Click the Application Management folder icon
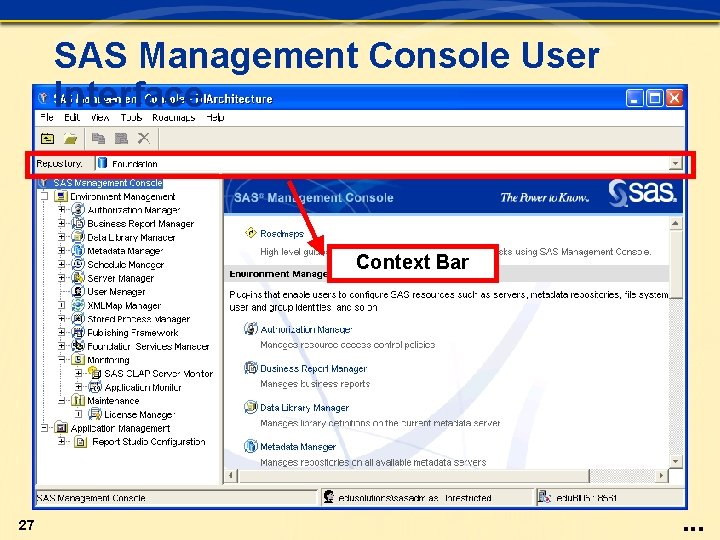 (61, 428)
